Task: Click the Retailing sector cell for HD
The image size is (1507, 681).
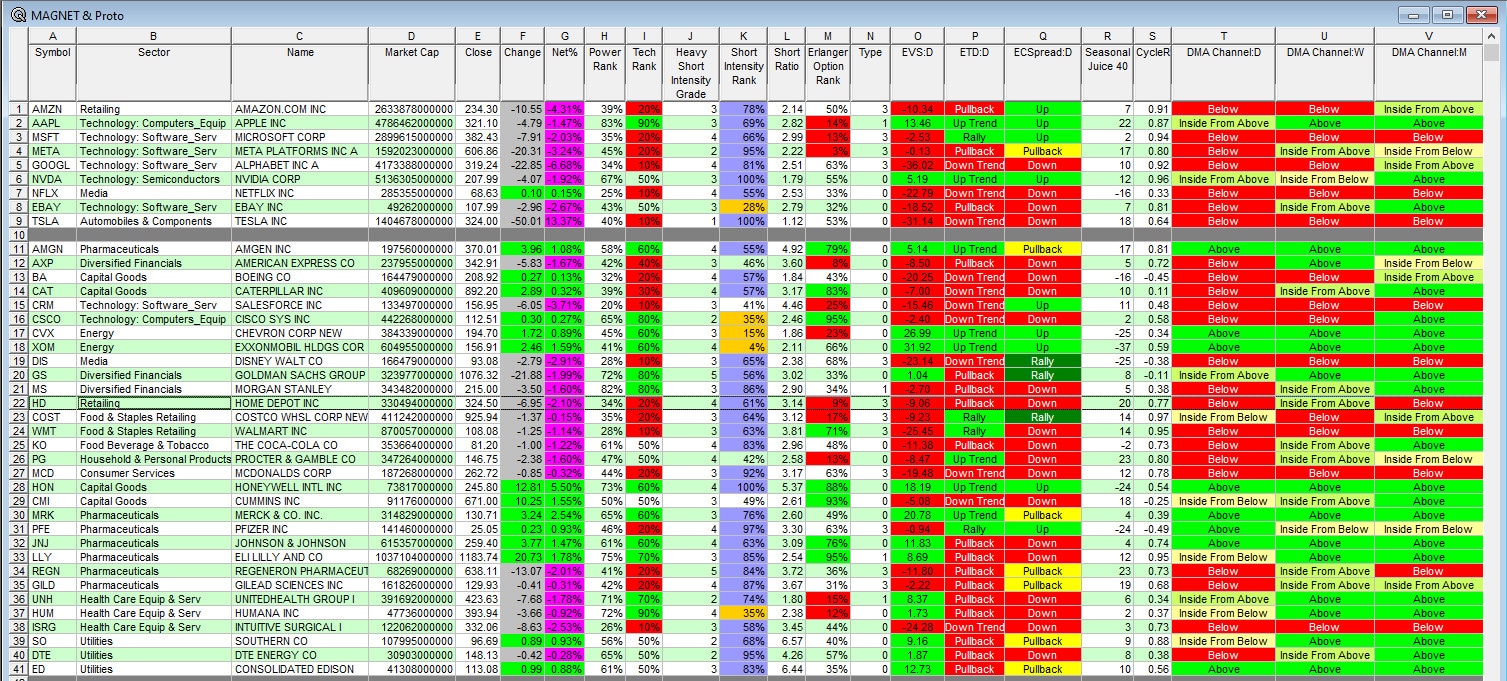Action: coord(154,403)
